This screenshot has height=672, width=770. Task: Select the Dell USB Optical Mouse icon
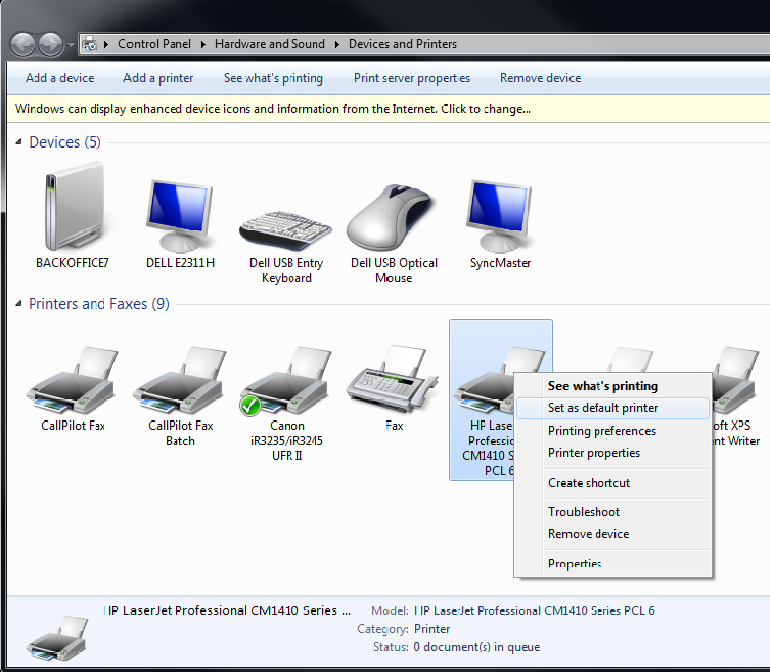coord(391,217)
